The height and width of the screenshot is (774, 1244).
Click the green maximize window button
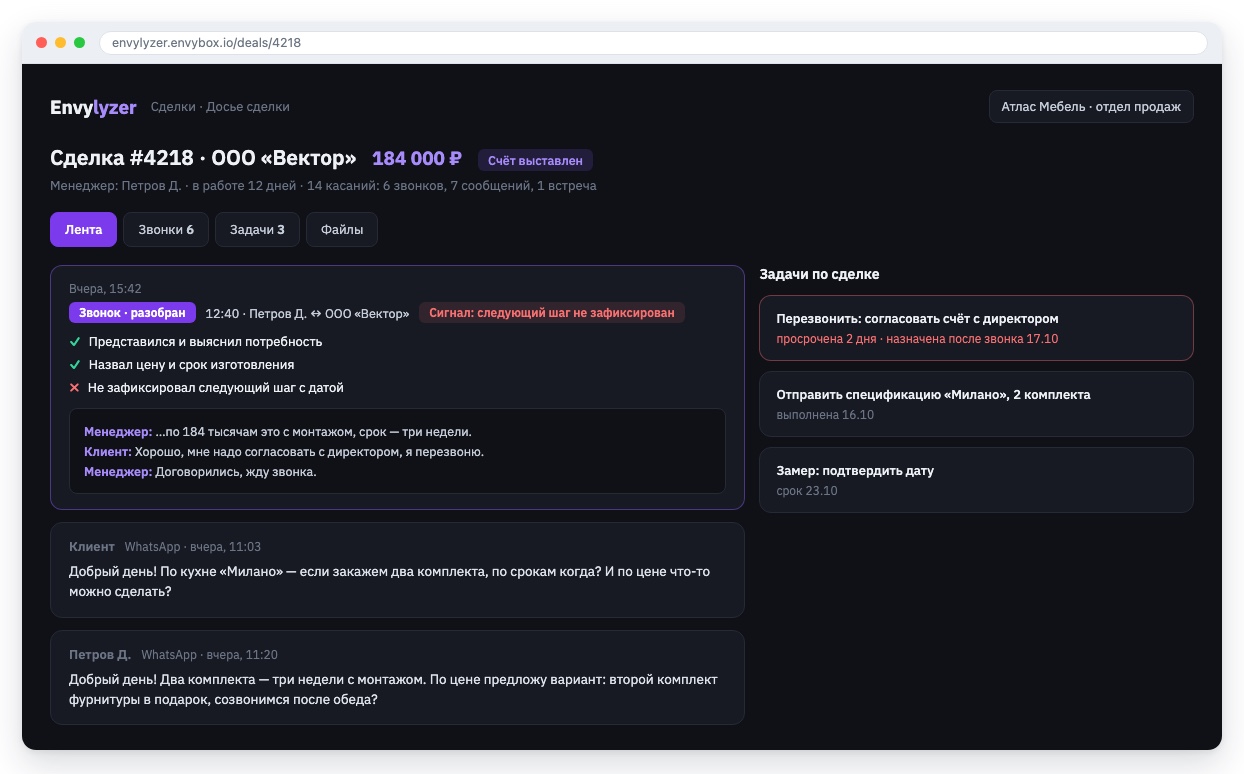79,43
